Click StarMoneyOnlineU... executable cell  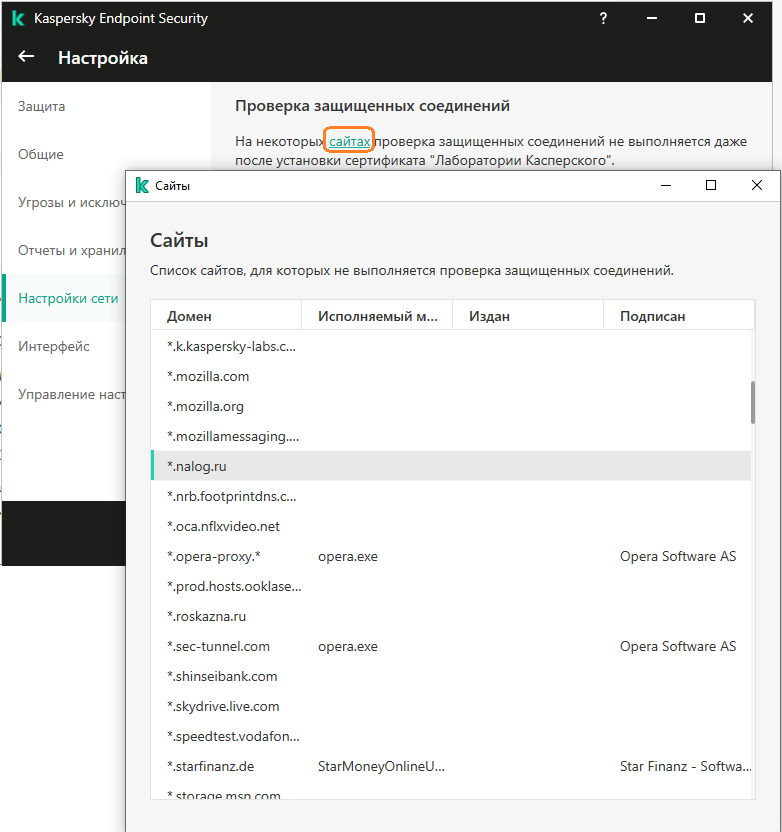(381, 766)
